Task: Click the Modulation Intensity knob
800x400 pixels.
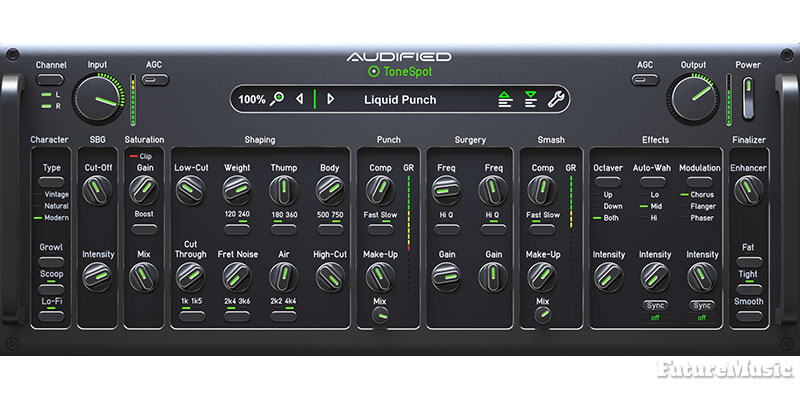Action: pos(702,277)
